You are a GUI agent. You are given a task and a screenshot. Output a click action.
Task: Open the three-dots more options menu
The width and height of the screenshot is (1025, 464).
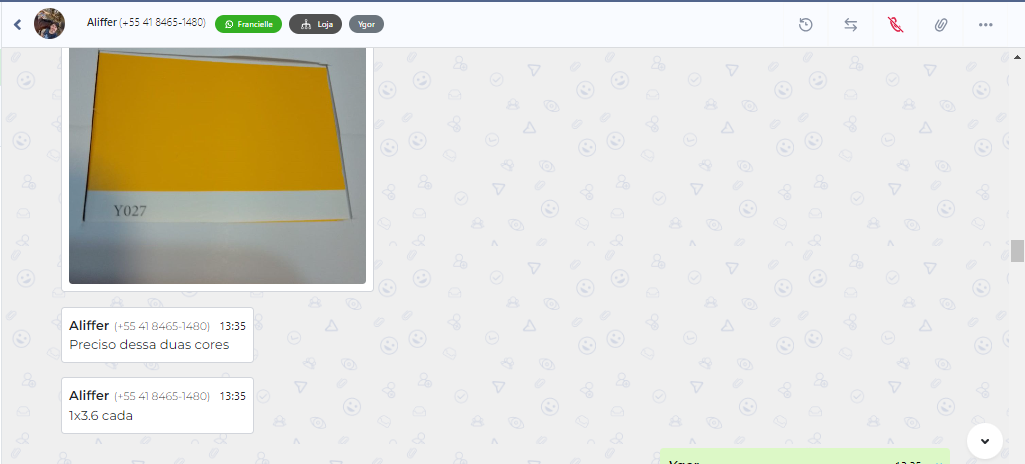click(x=985, y=25)
